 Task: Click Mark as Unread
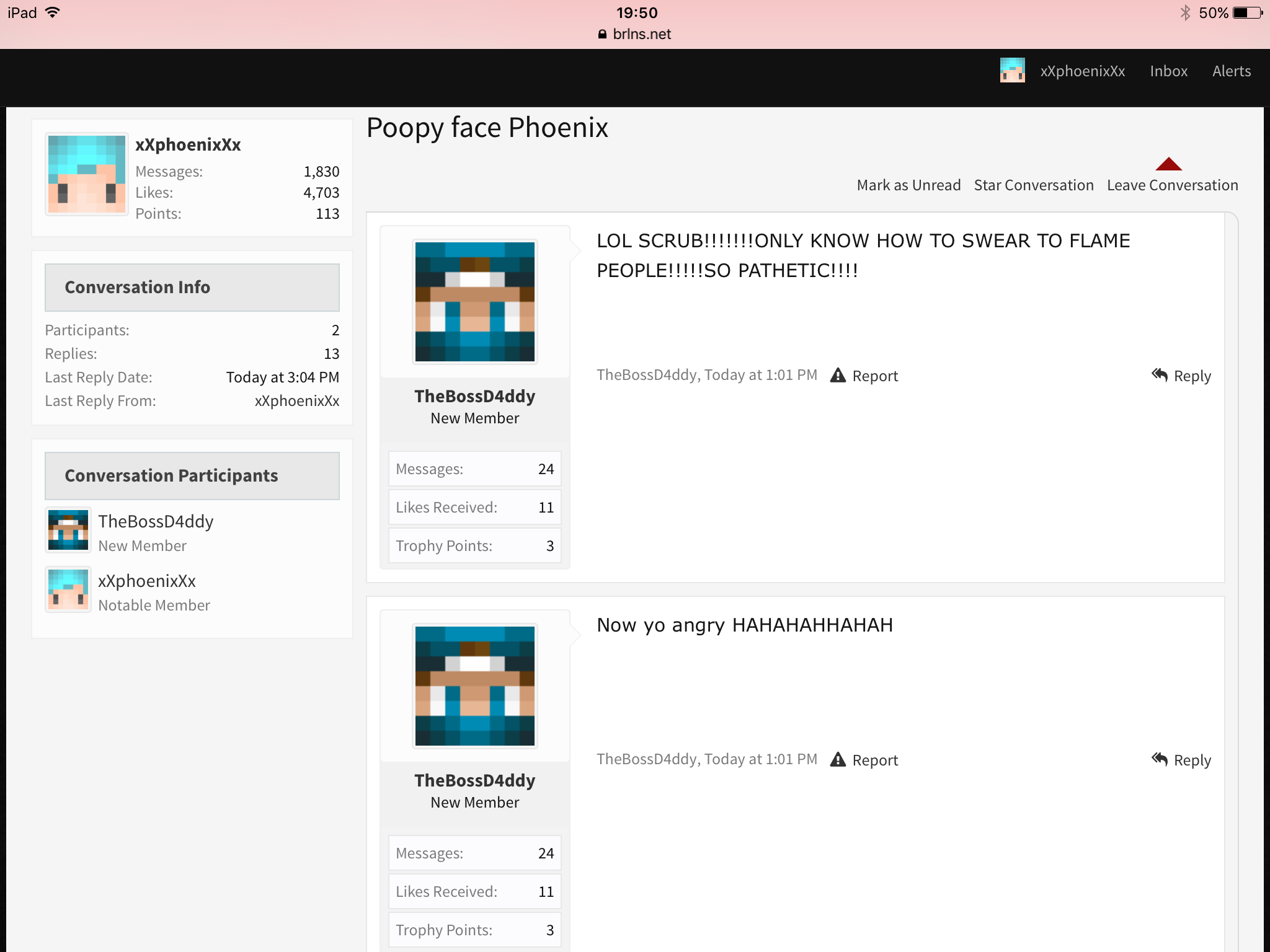(908, 185)
